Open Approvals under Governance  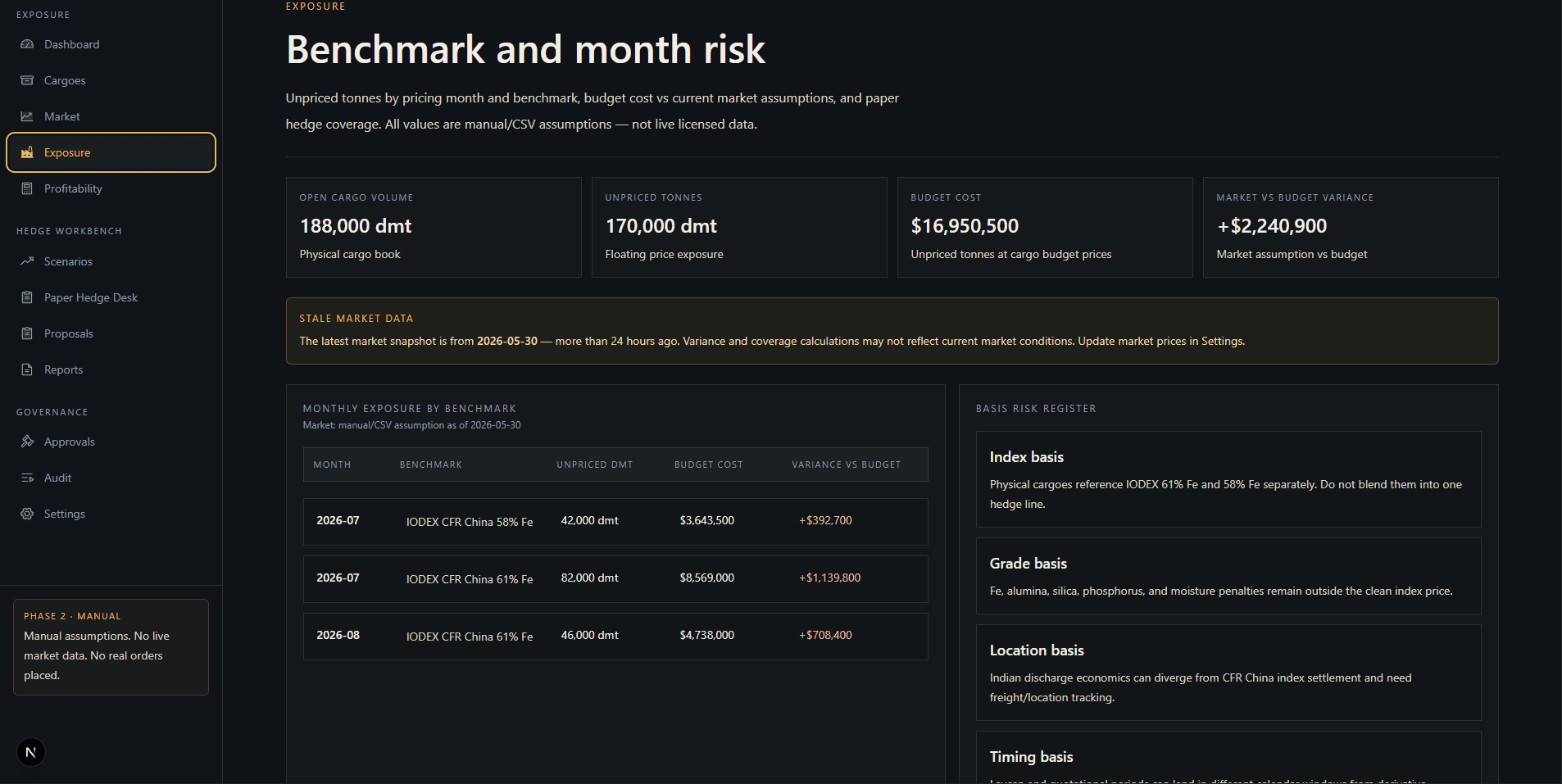pyautogui.click(x=111, y=442)
